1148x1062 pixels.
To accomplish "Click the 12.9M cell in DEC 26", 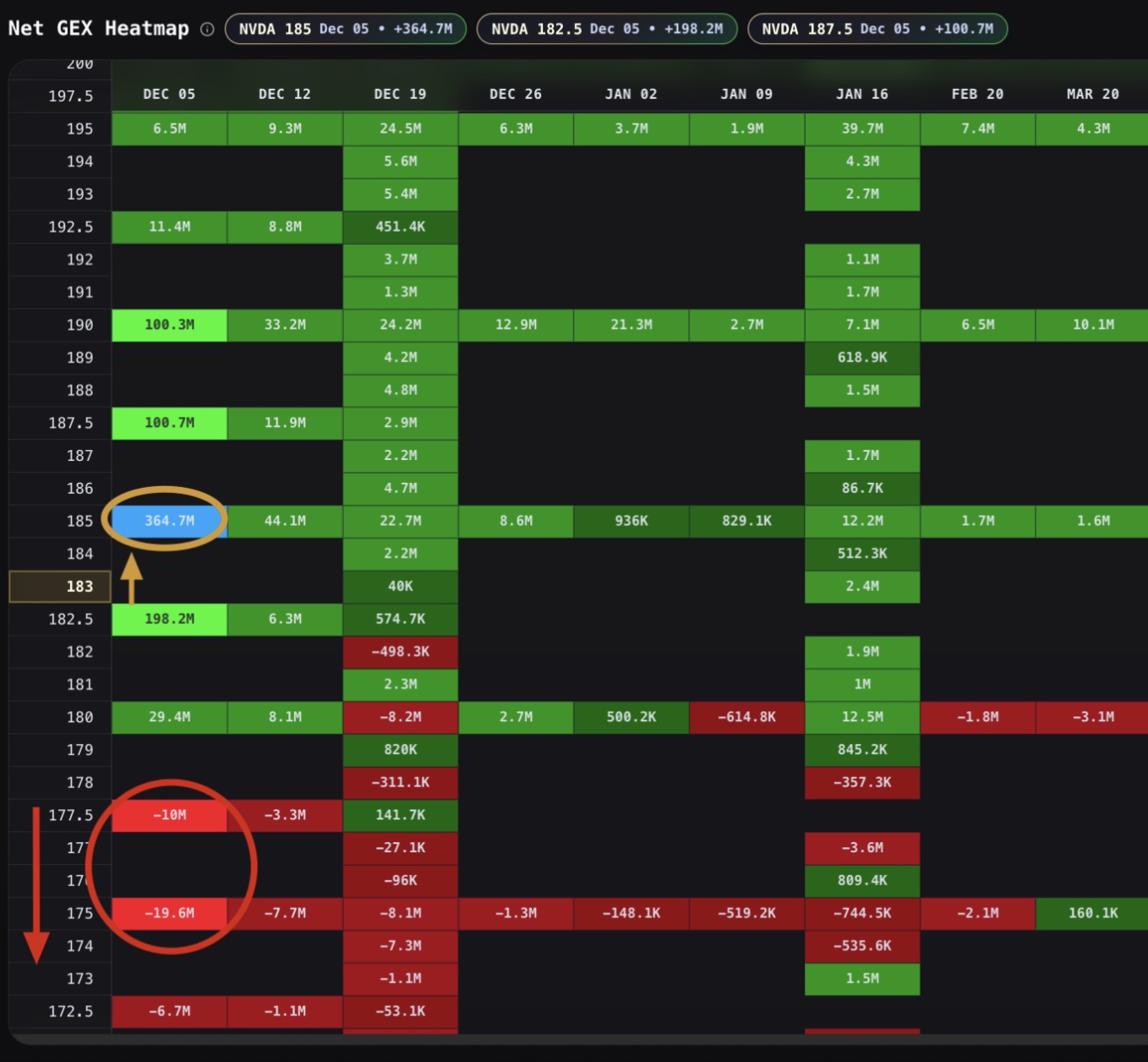I will (516, 325).
